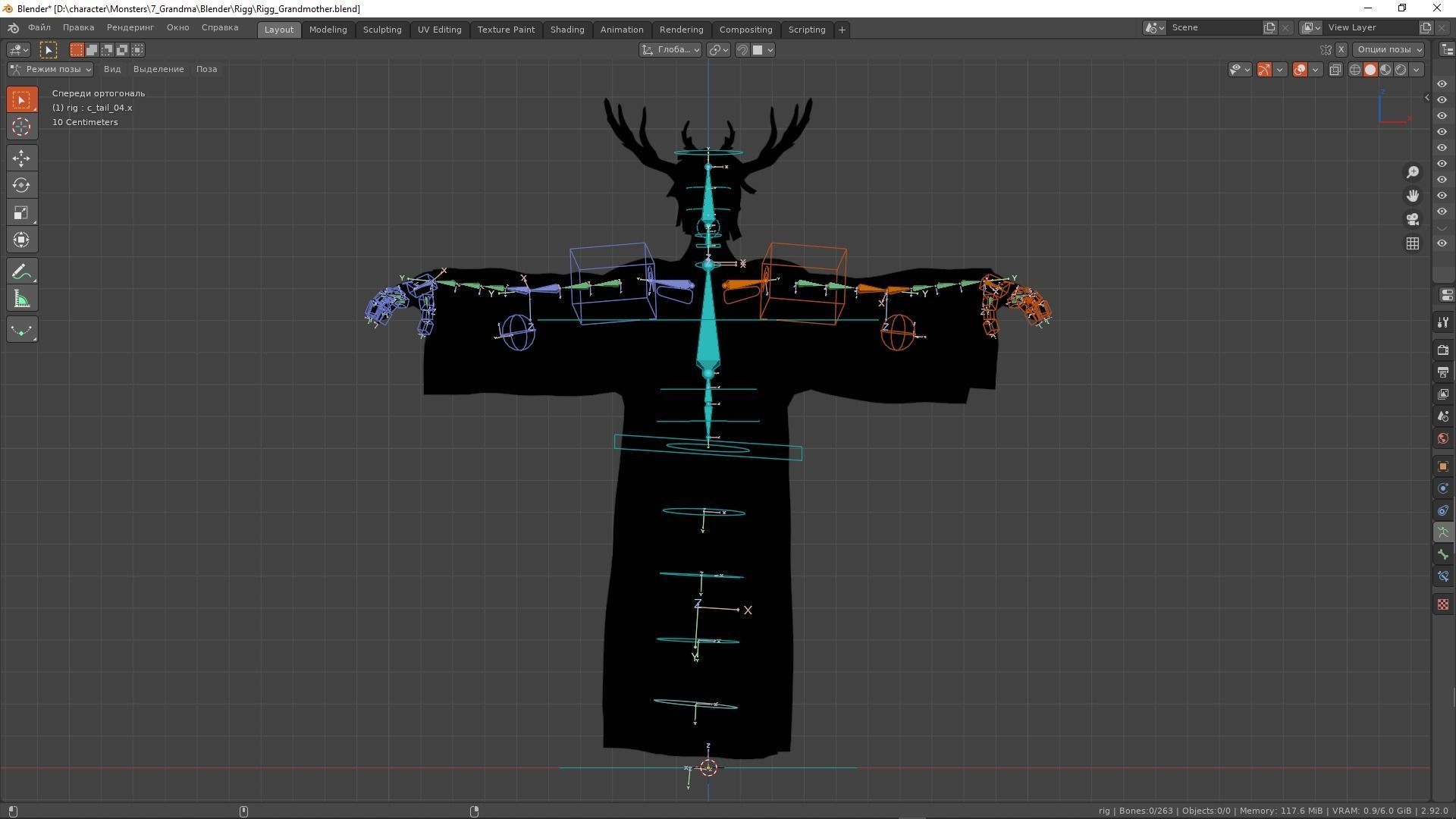The image size is (1456, 819).
Task: Switch to perspective/orthographic grid icon
Action: [1412, 243]
